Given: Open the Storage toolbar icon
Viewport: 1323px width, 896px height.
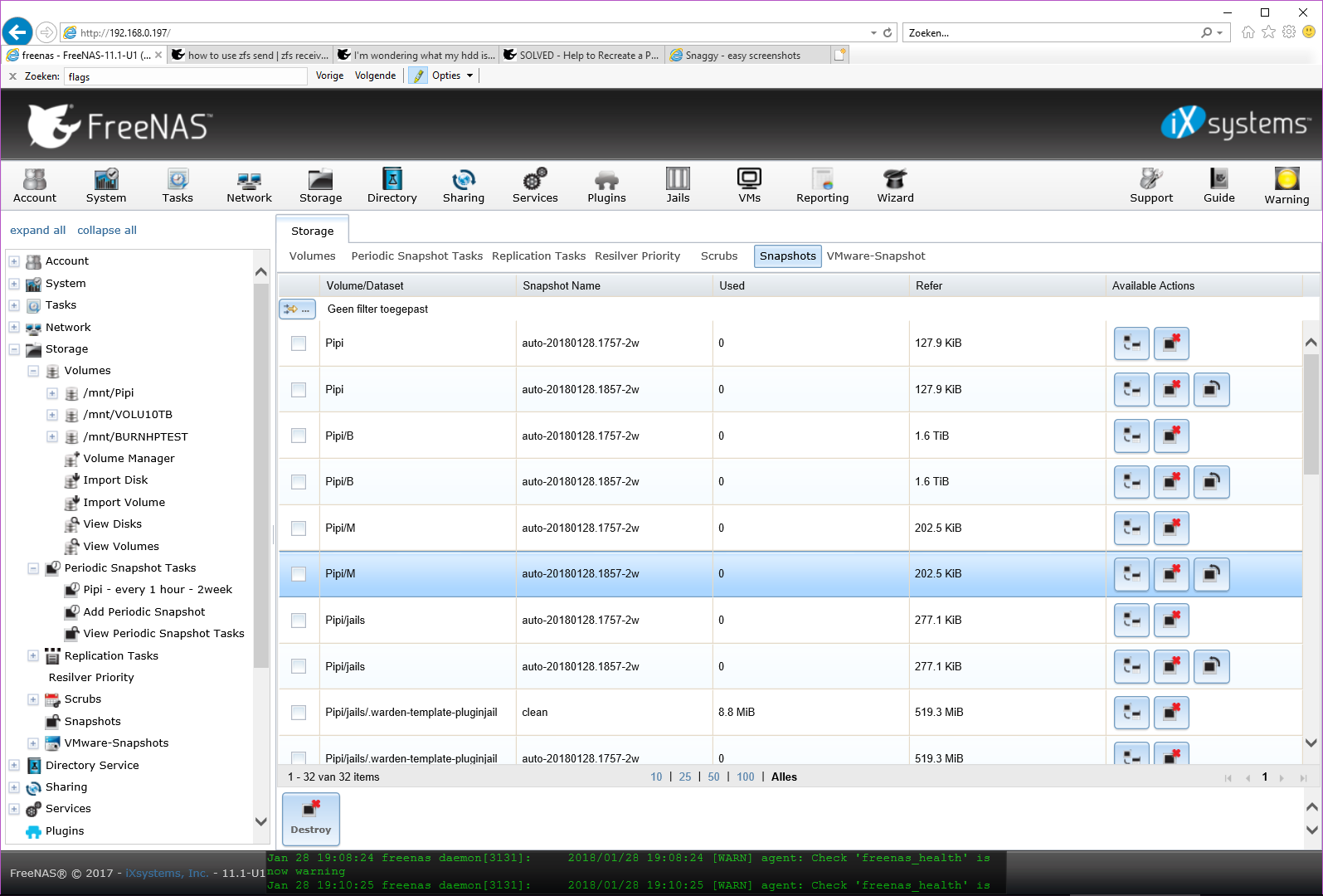Looking at the screenshot, I should tap(320, 186).
